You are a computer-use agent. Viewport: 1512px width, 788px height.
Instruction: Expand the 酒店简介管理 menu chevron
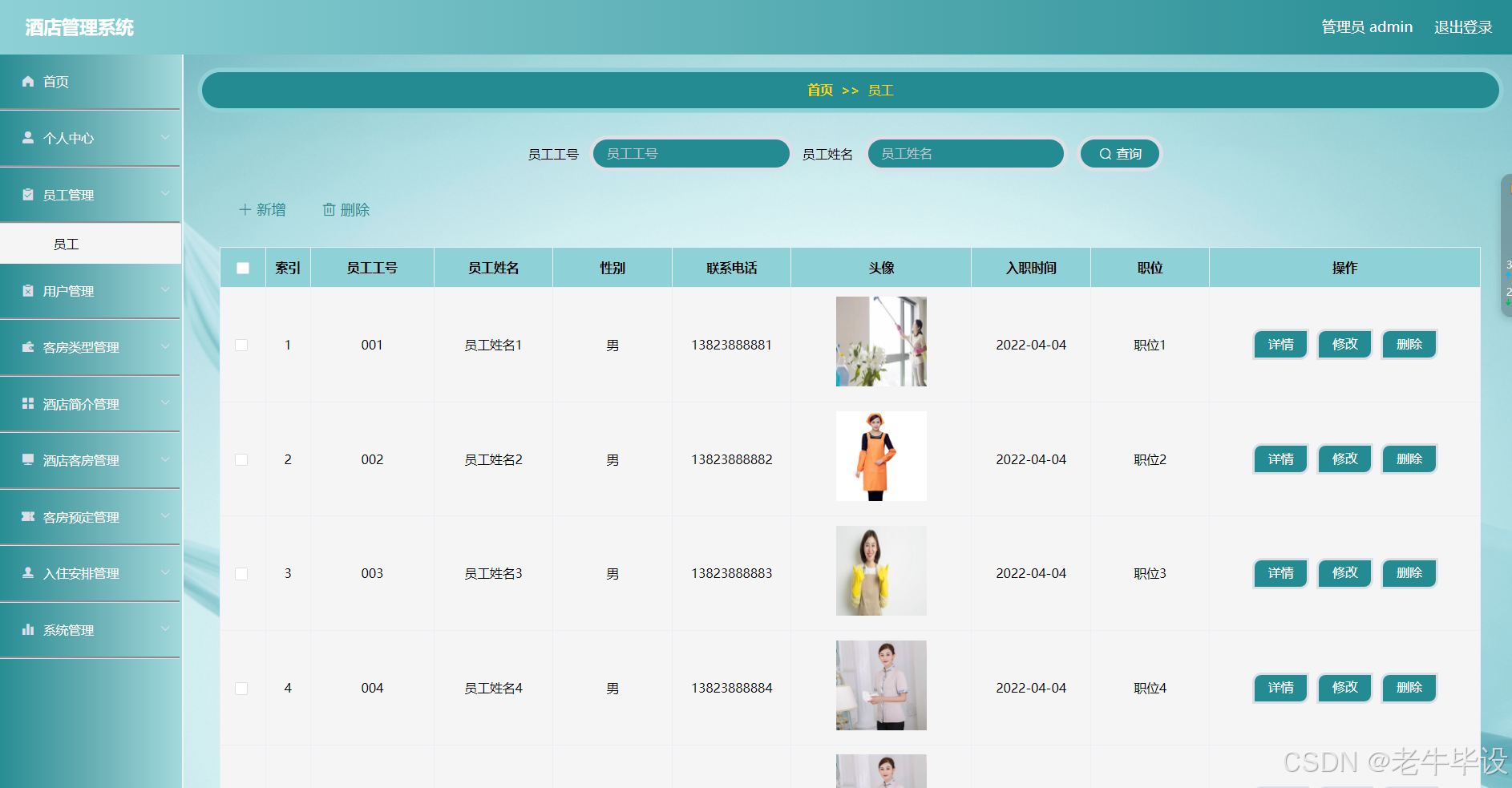165,402
